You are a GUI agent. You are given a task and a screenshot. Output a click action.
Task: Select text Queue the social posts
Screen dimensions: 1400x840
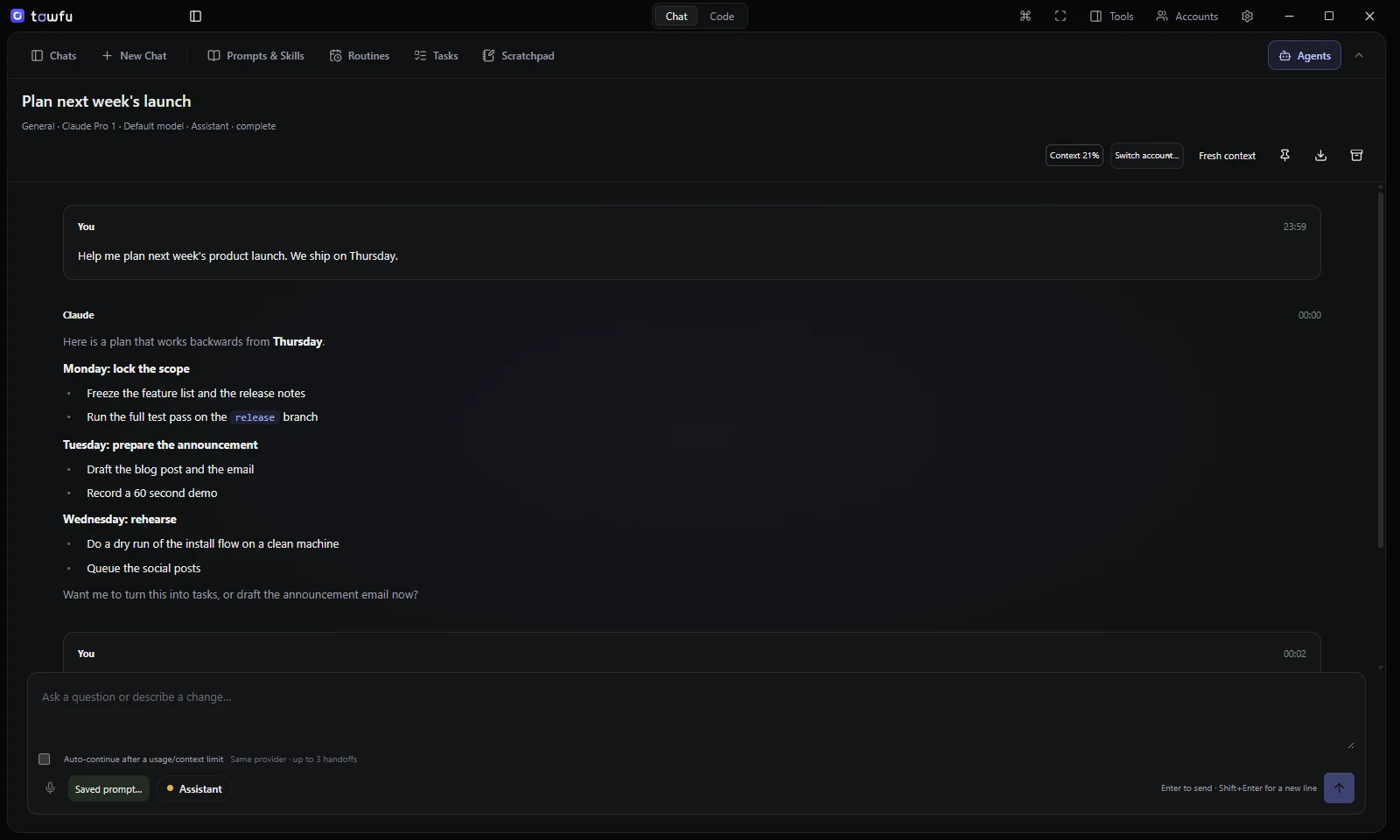pos(143,568)
